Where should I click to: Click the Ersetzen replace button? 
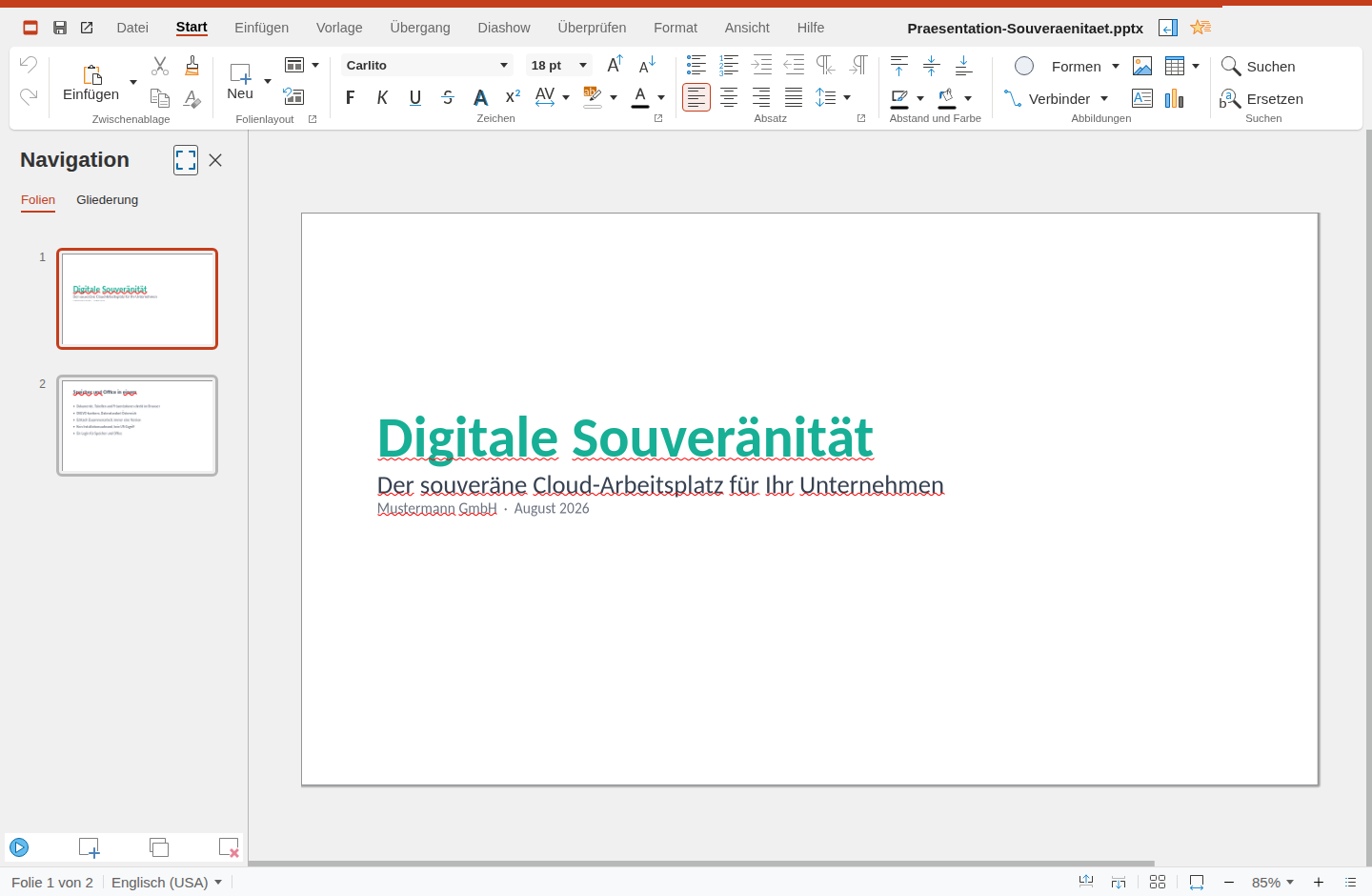1261,98
